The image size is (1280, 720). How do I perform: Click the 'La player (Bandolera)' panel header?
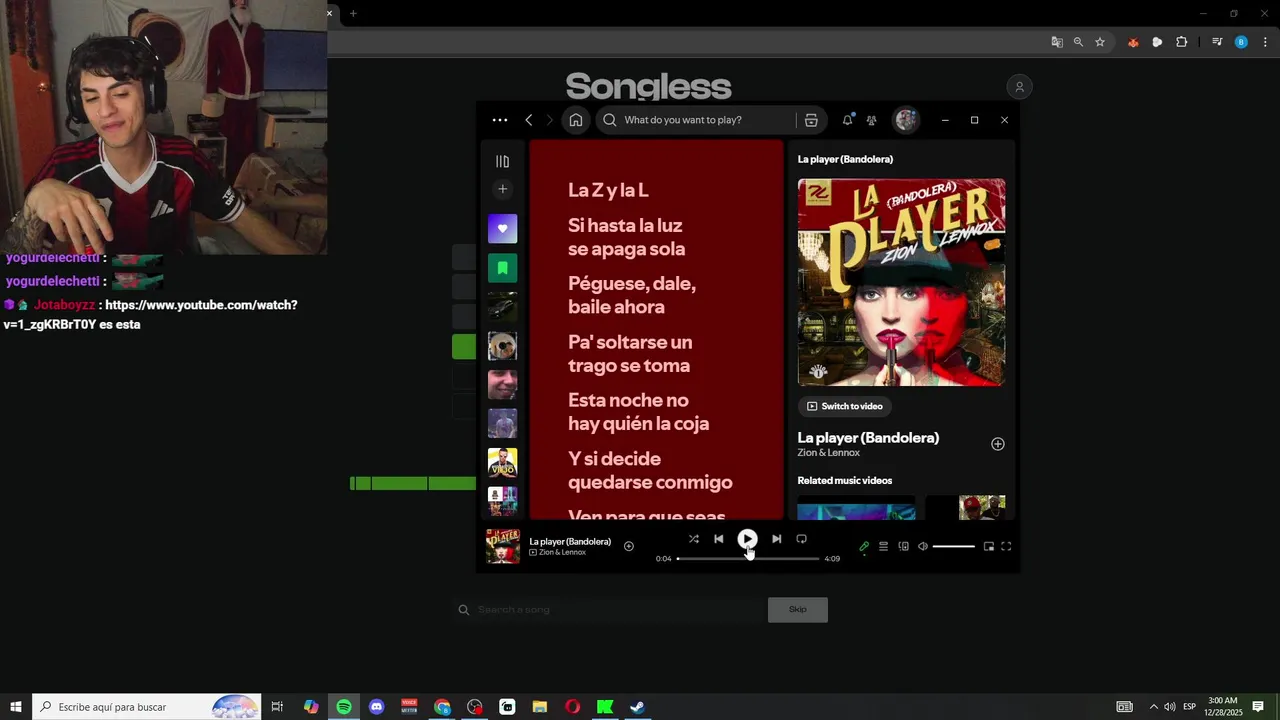click(845, 159)
